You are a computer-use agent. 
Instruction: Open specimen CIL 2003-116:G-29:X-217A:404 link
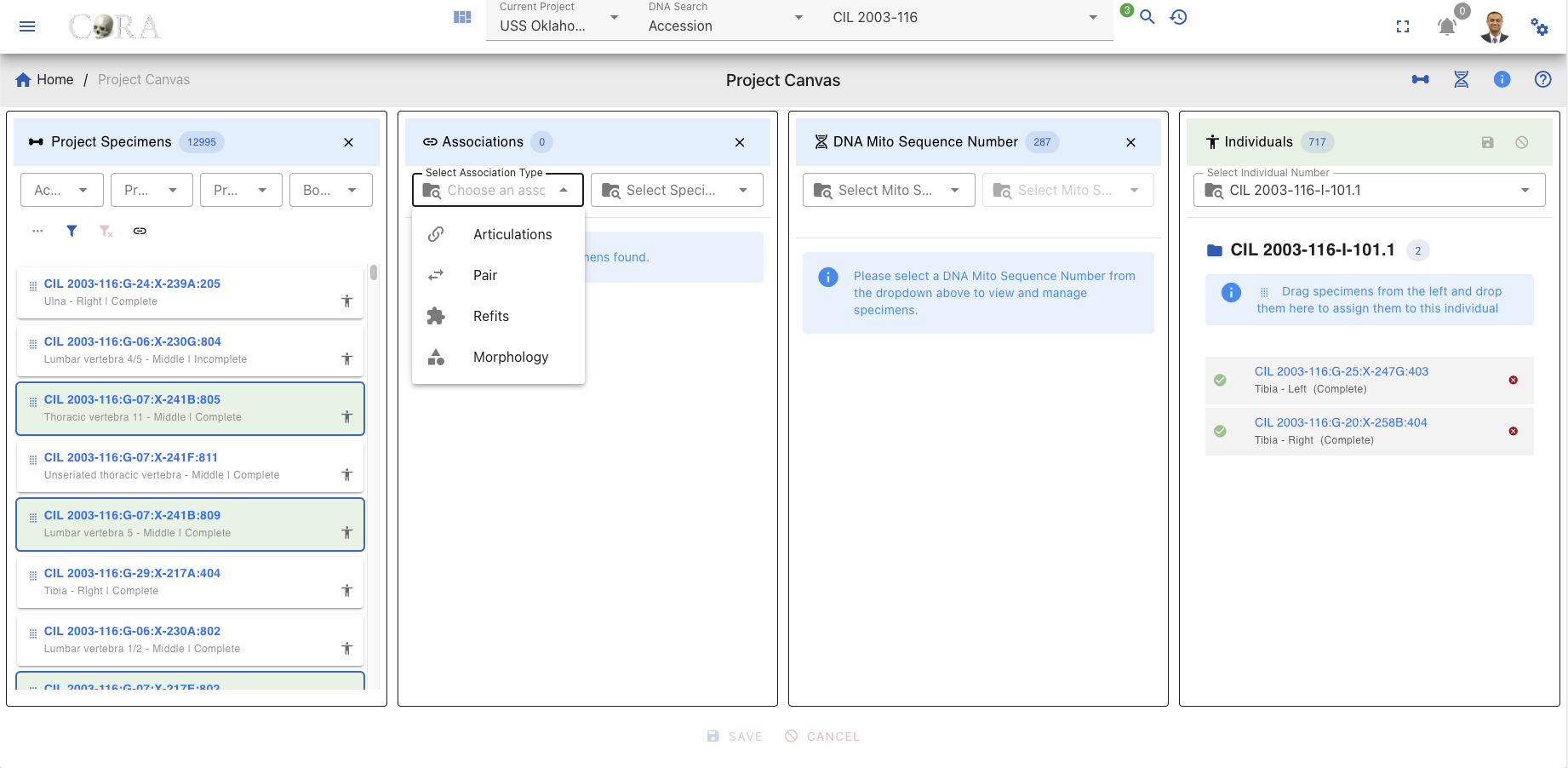(132, 573)
